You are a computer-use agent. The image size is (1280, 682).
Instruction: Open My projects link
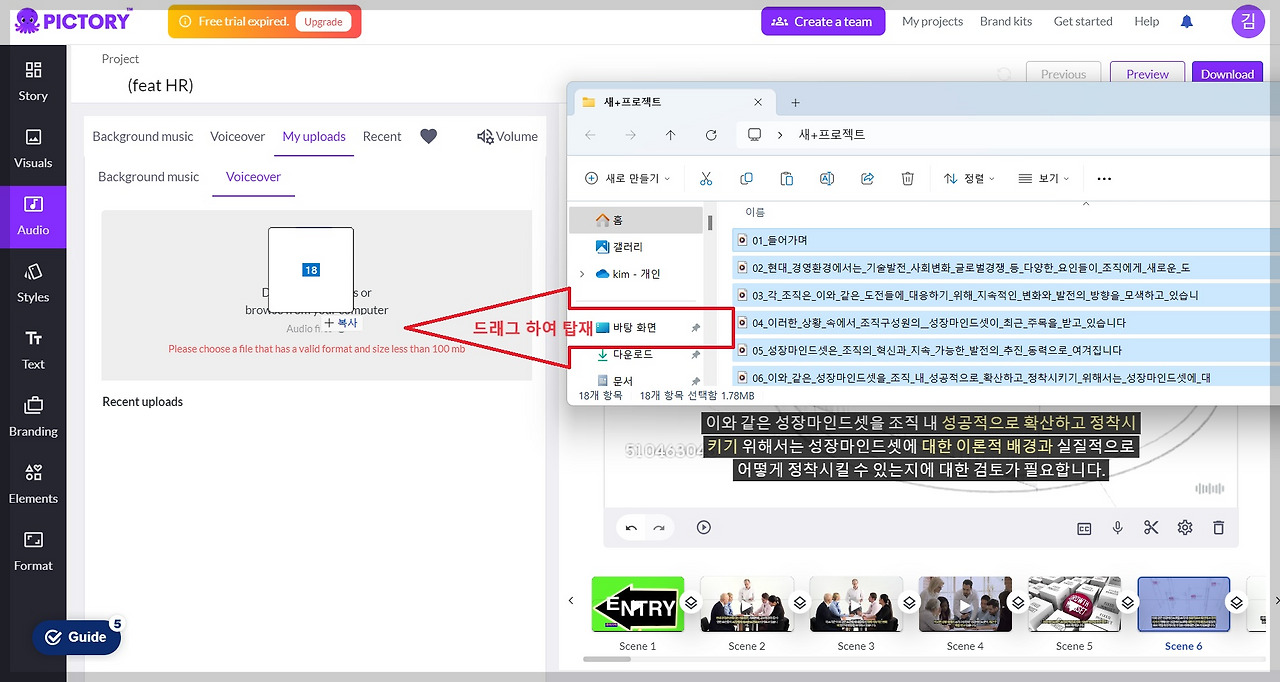[x=932, y=21]
